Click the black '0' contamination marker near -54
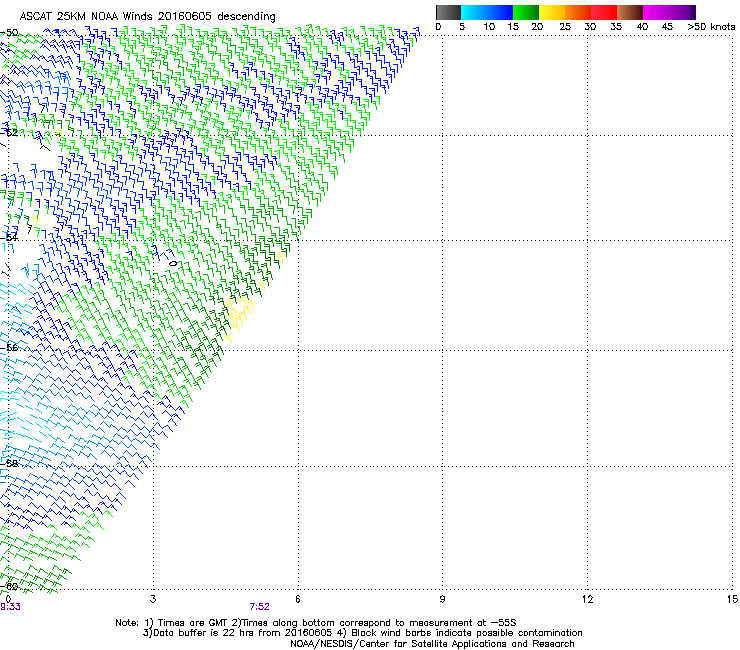Image resolution: width=740 pixels, height=650 pixels. coord(173,263)
